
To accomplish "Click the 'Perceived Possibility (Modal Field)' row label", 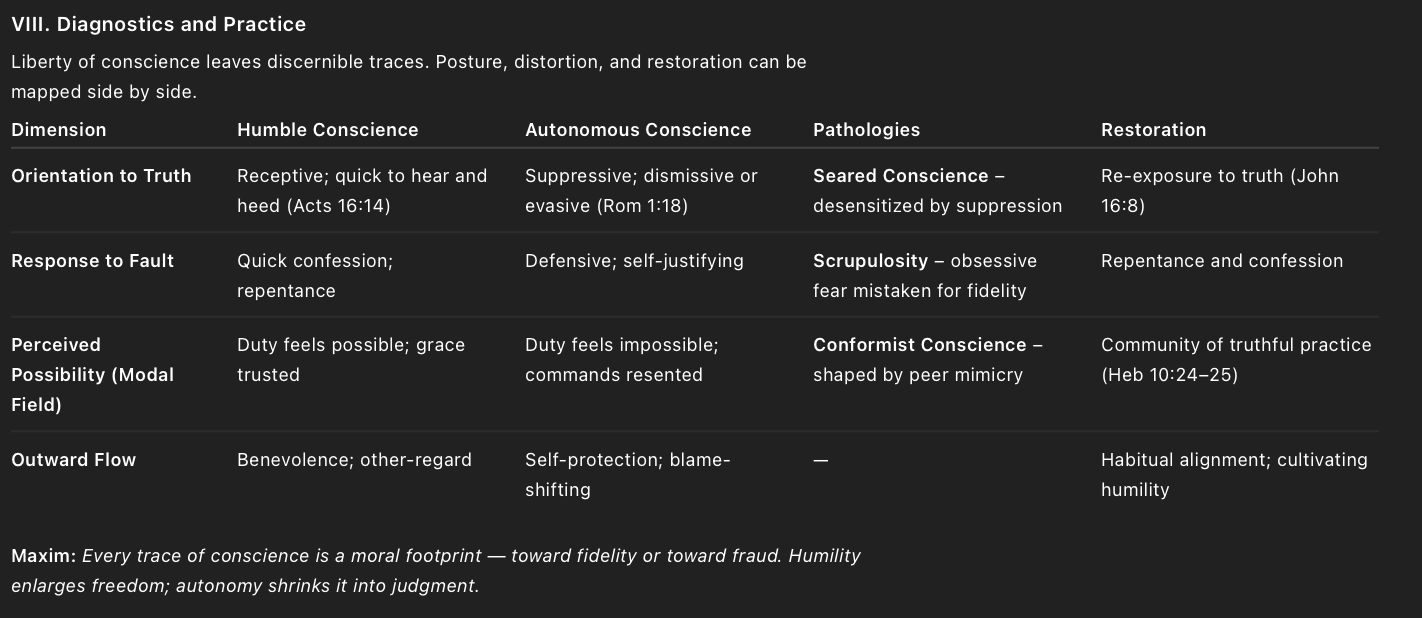I will pyautogui.click(x=92, y=374).
